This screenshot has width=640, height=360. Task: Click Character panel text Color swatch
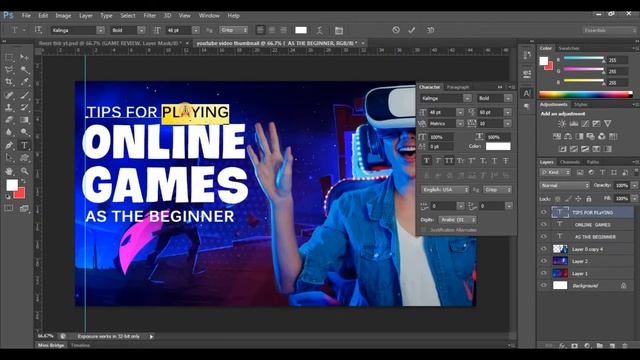(498, 146)
